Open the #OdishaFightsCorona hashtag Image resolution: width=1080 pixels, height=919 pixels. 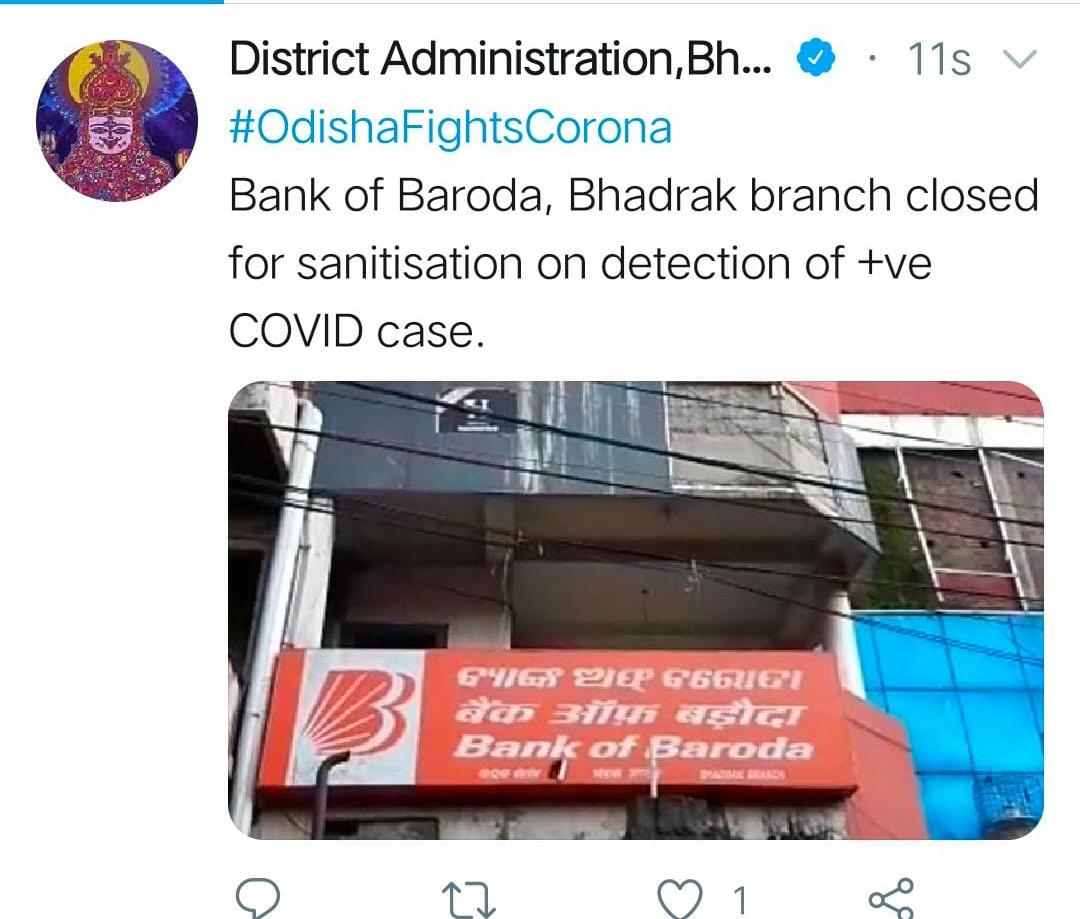(450, 128)
